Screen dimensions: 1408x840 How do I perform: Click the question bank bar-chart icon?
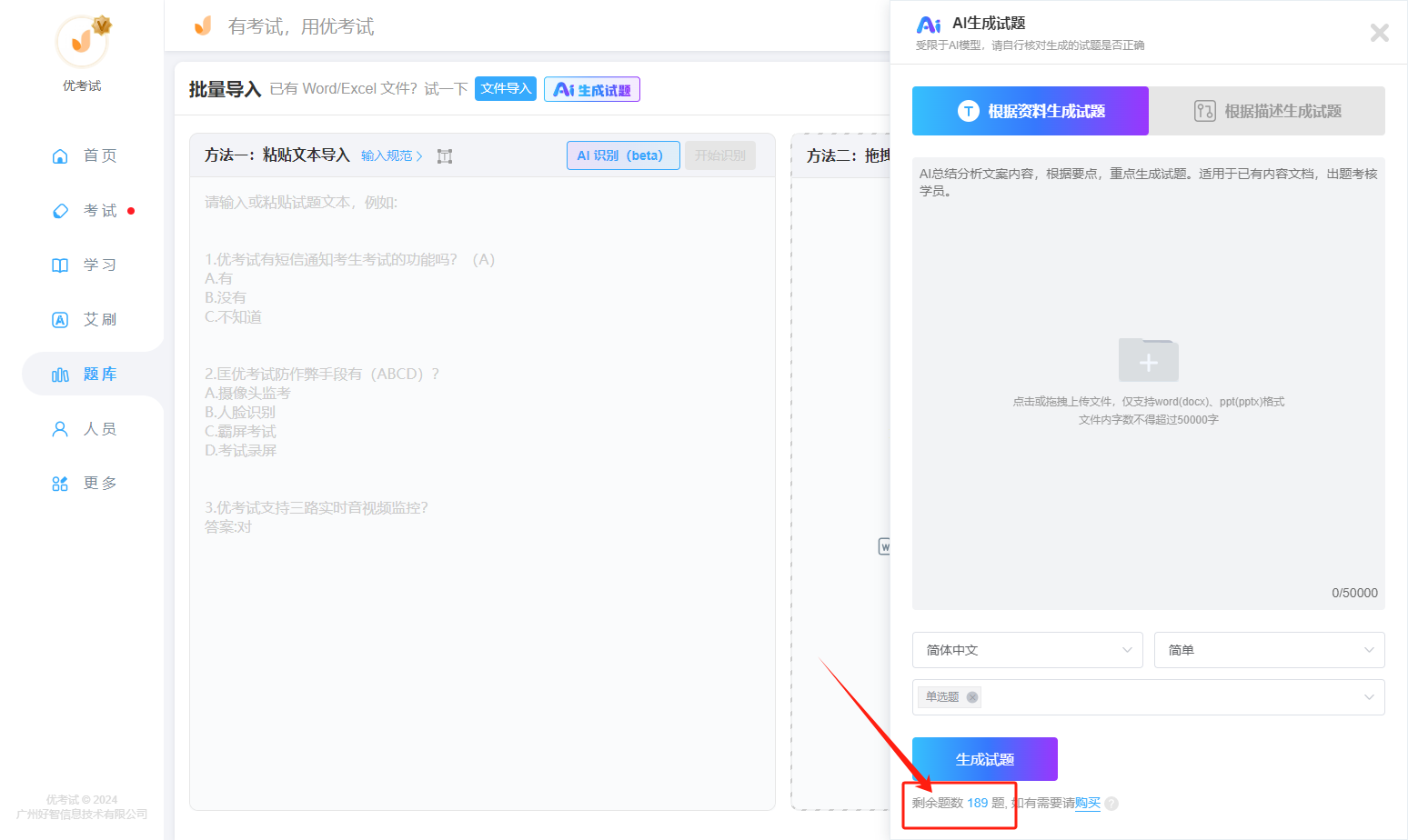[60, 375]
